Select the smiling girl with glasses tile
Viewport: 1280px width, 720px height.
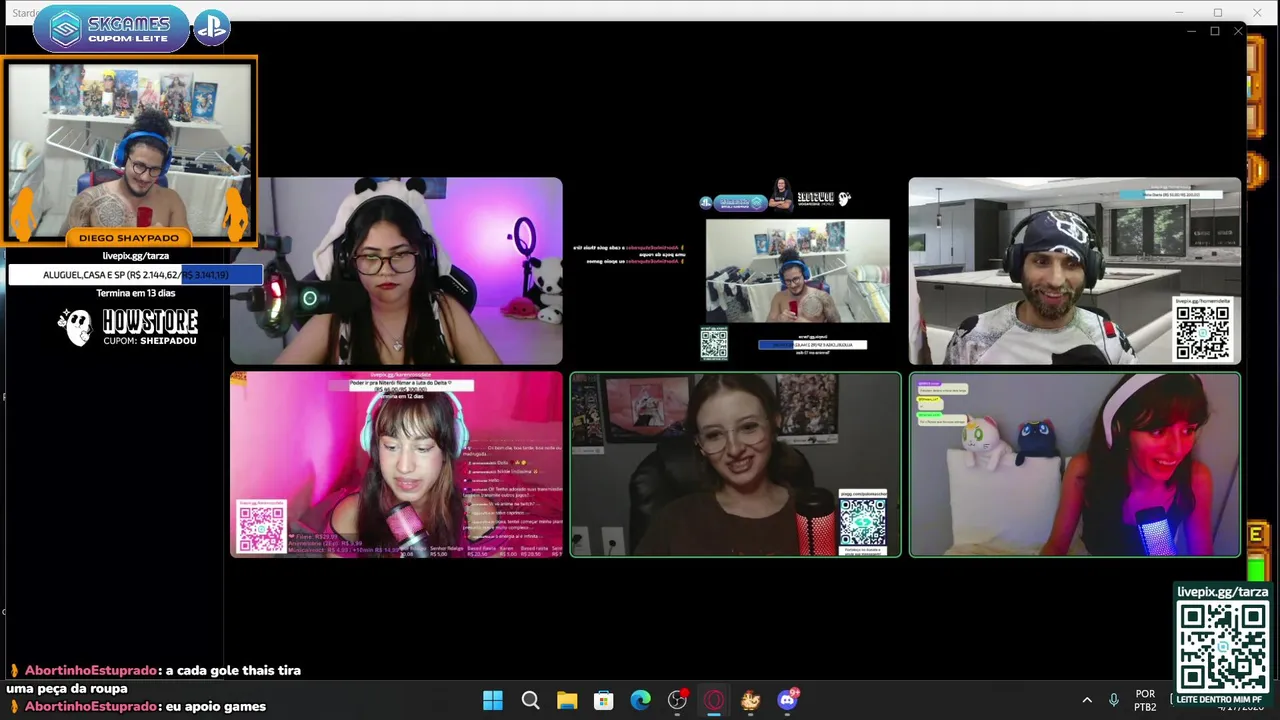735,464
